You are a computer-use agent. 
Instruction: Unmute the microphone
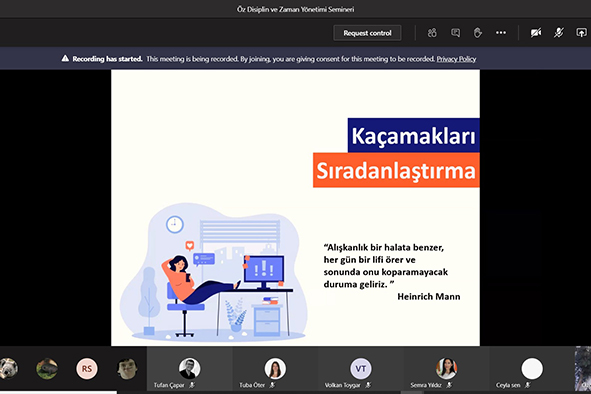[x=559, y=33]
